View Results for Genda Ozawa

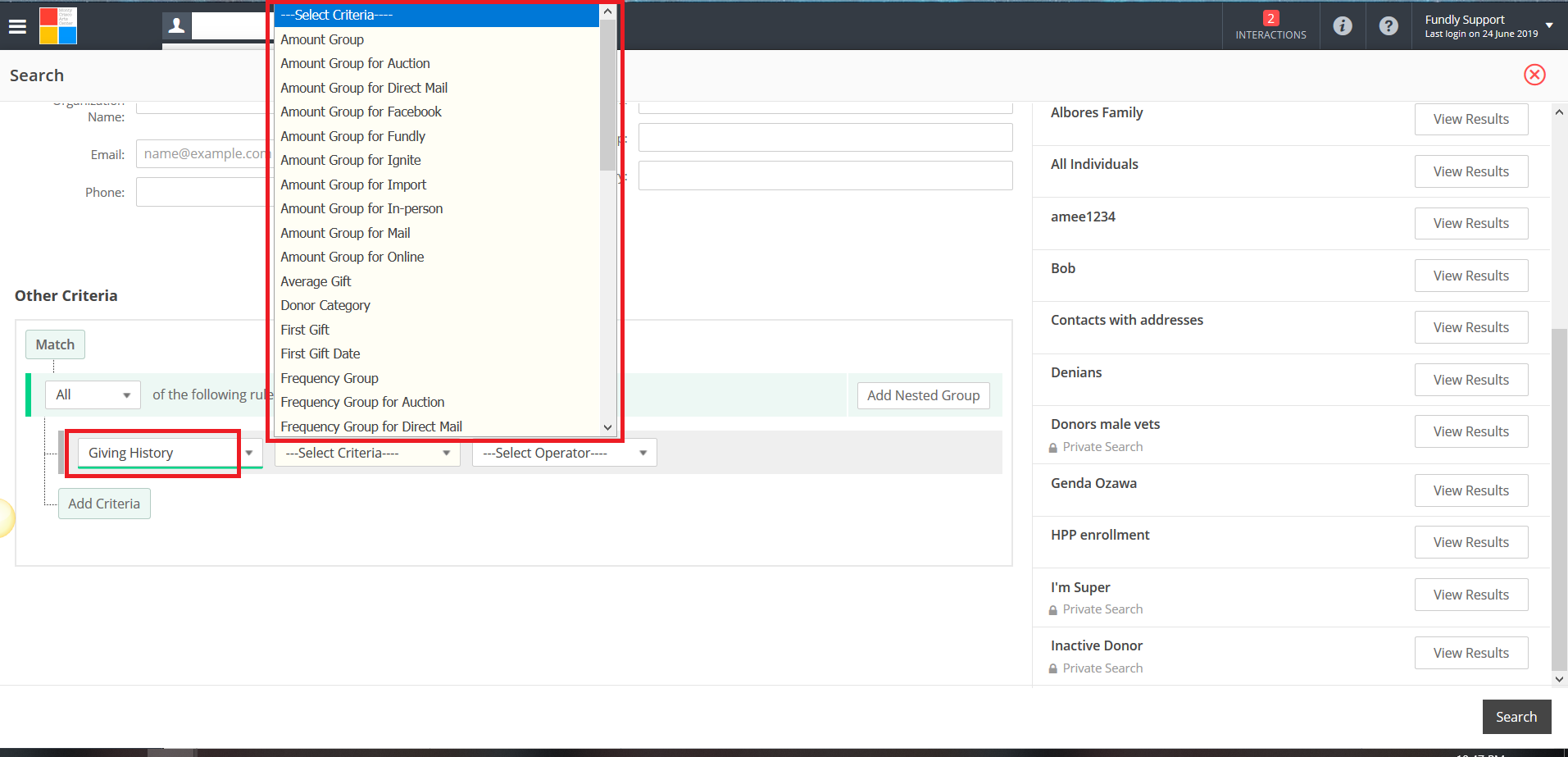[1470, 490]
